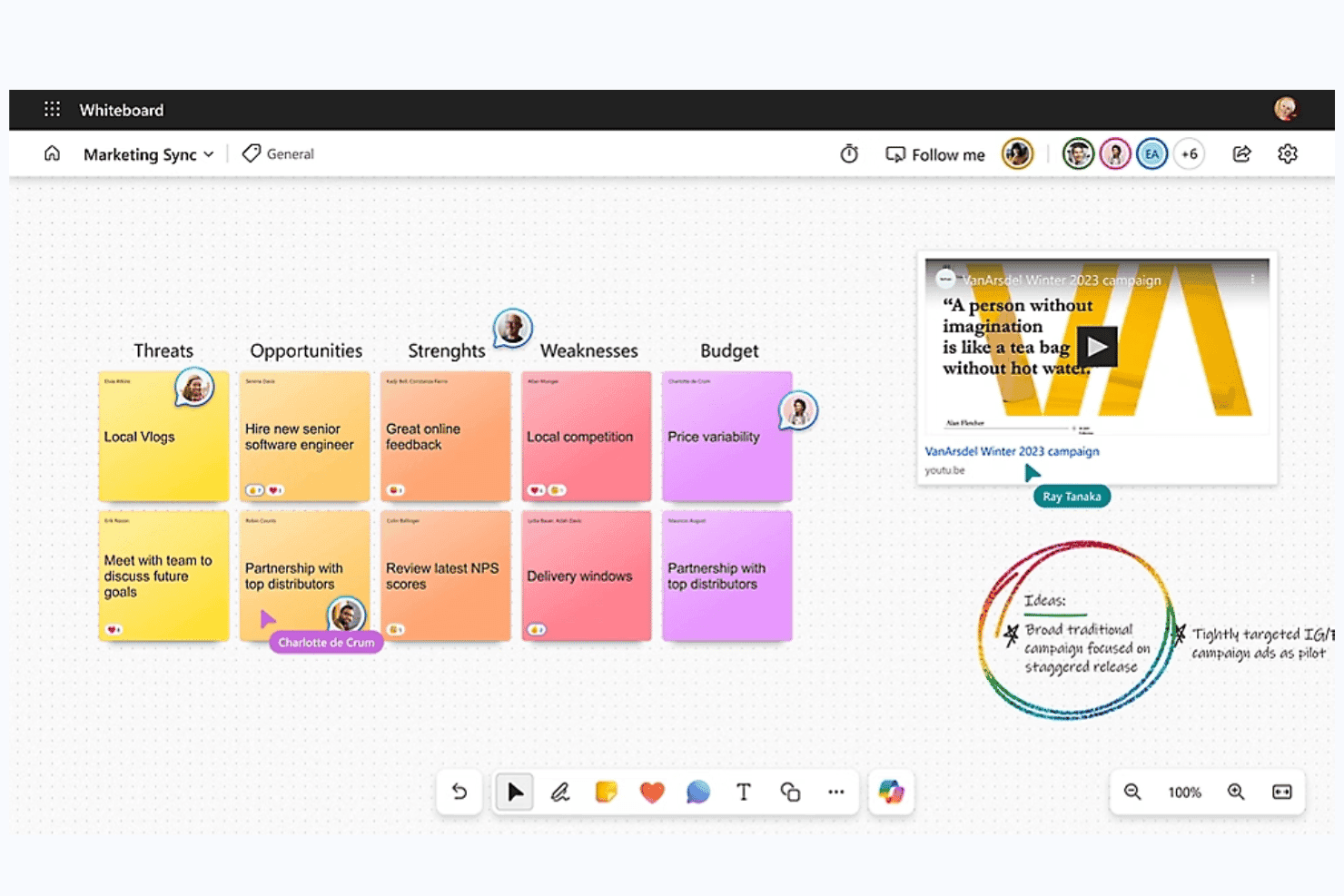
Task: Open the General tag label
Action: pos(278,154)
